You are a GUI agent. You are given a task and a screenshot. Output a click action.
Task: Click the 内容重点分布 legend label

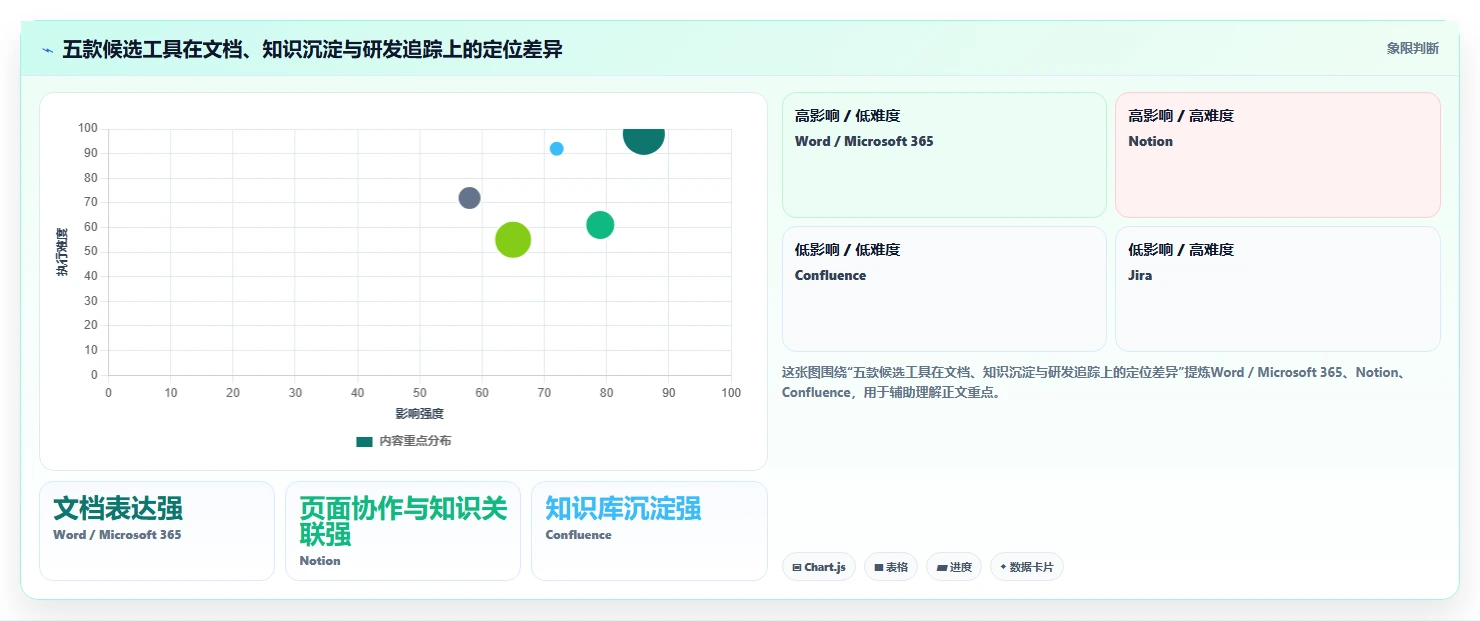coord(415,441)
